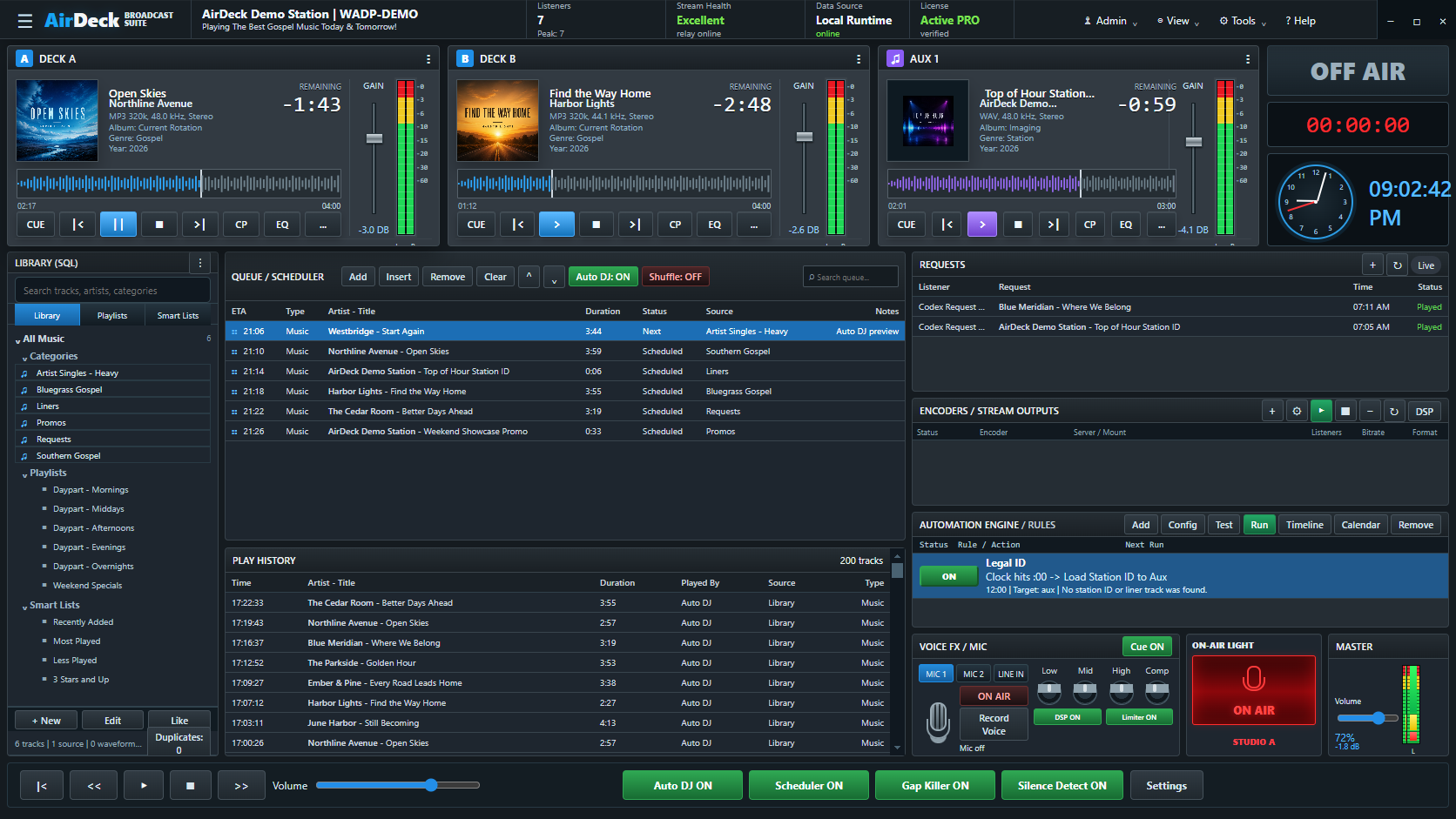The width and height of the screenshot is (1456, 819).
Task: Skip to end of Deck B track
Action: tap(635, 225)
